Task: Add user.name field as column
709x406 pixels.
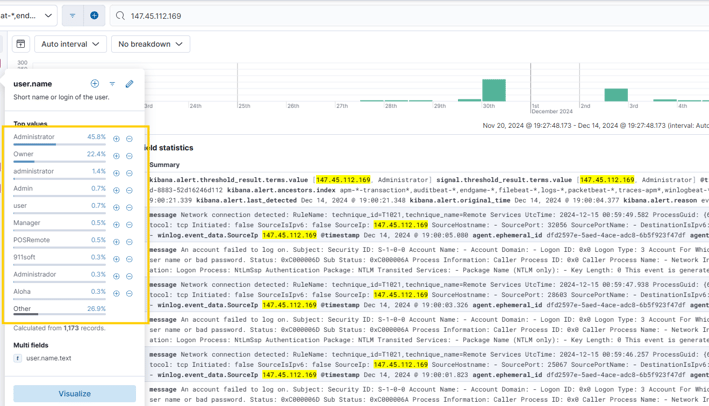Action: [95, 84]
